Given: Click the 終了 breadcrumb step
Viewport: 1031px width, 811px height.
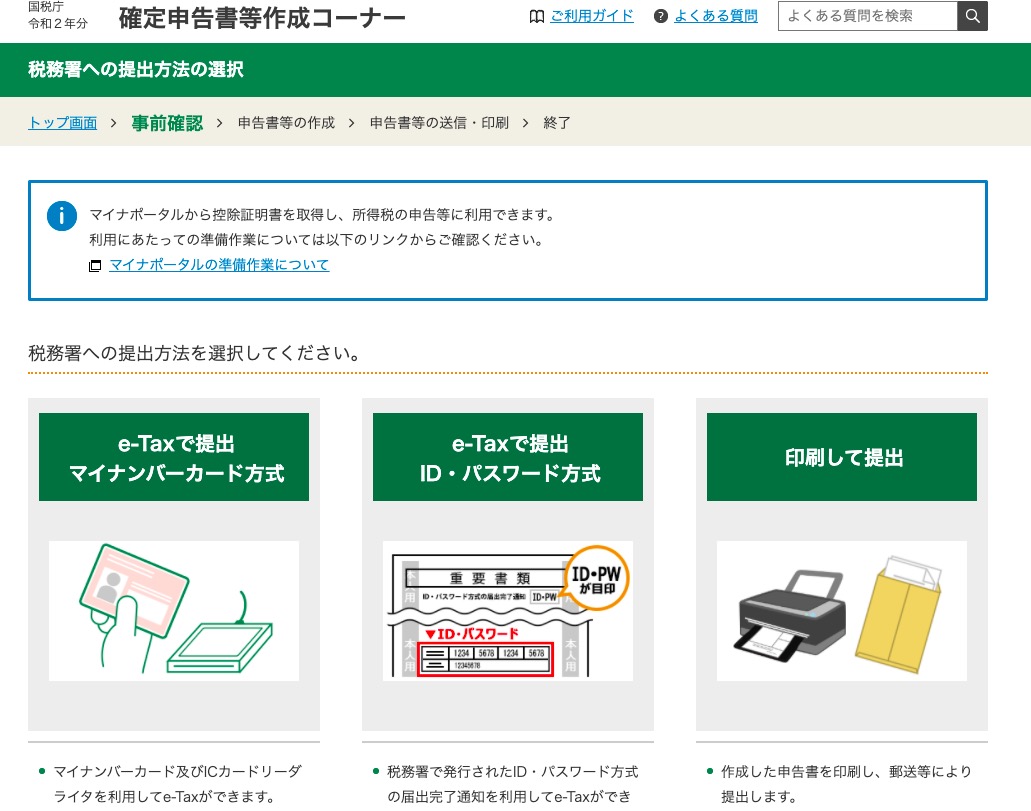Looking at the screenshot, I should pyautogui.click(x=557, y=123).
